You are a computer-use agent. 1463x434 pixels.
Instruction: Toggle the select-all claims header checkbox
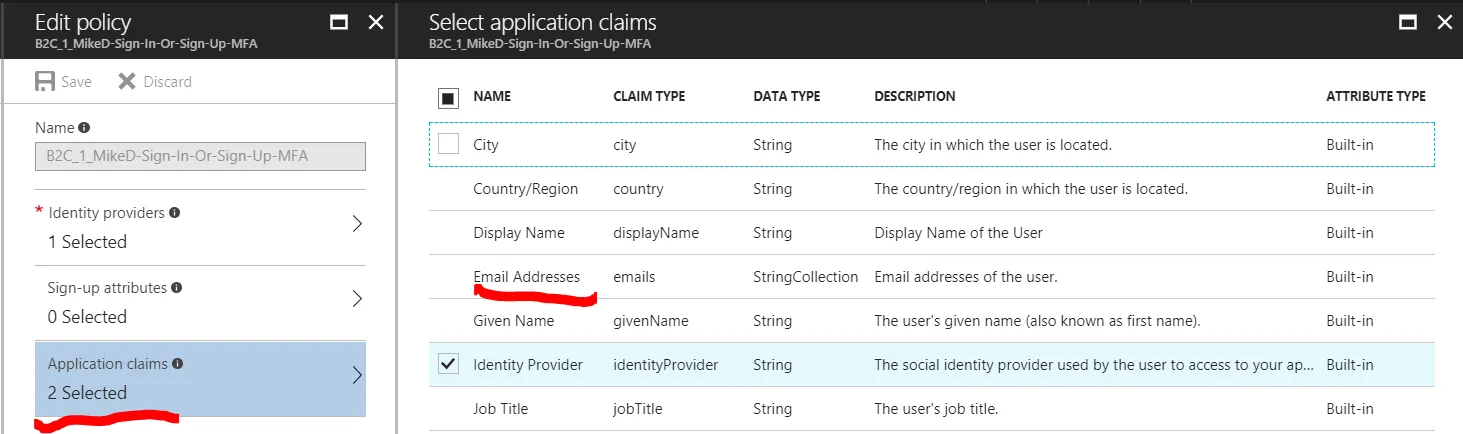[448, 98]
